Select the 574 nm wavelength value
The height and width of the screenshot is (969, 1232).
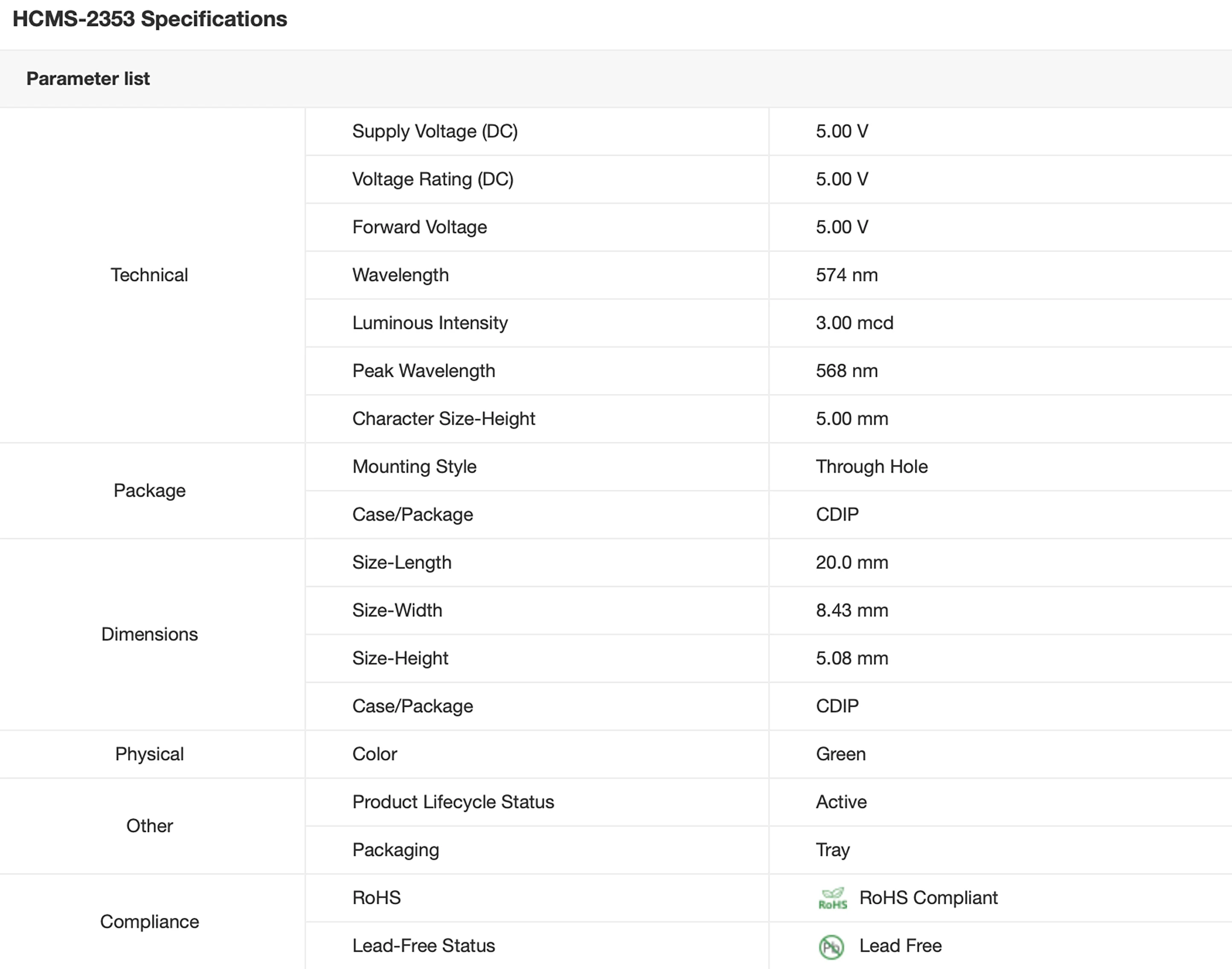tap(846, 275)
